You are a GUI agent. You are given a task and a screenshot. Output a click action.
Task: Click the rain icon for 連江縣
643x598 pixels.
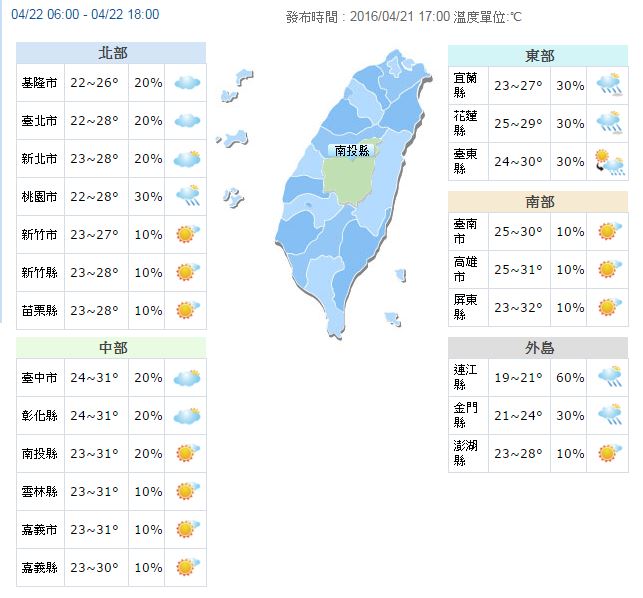point(610,377)
